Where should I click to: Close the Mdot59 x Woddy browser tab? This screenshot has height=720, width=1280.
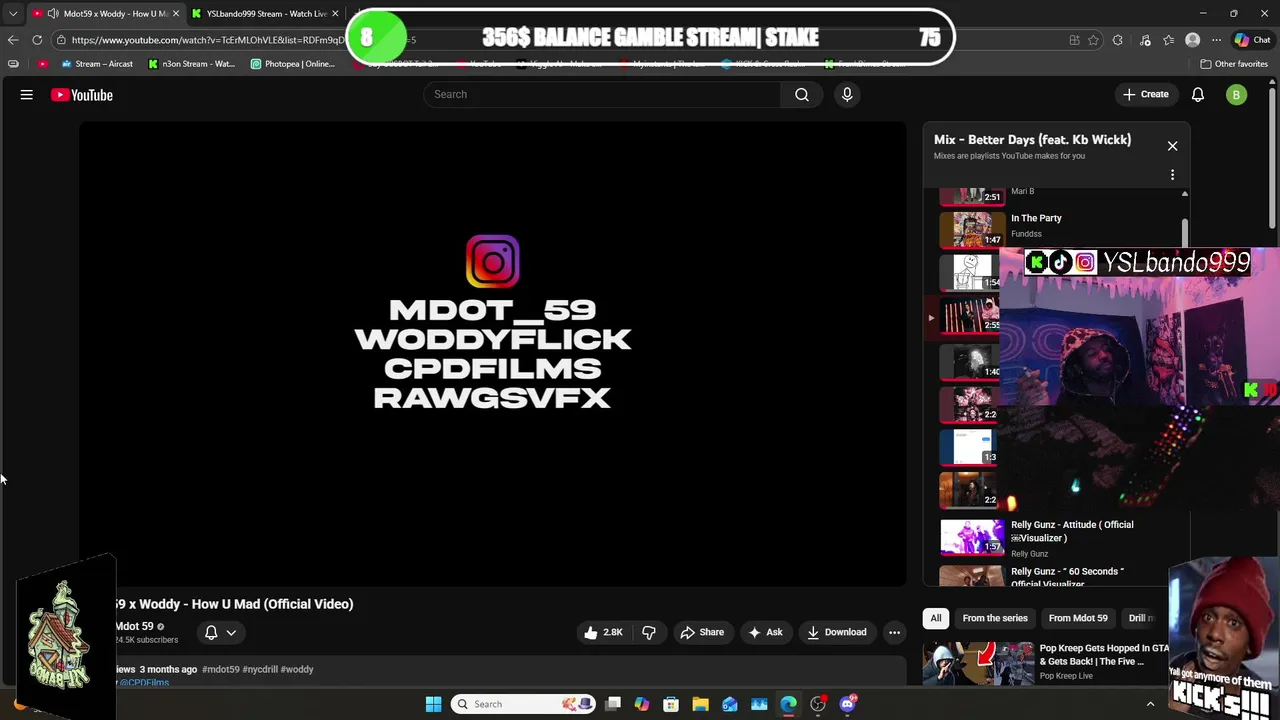pos(176,13)
